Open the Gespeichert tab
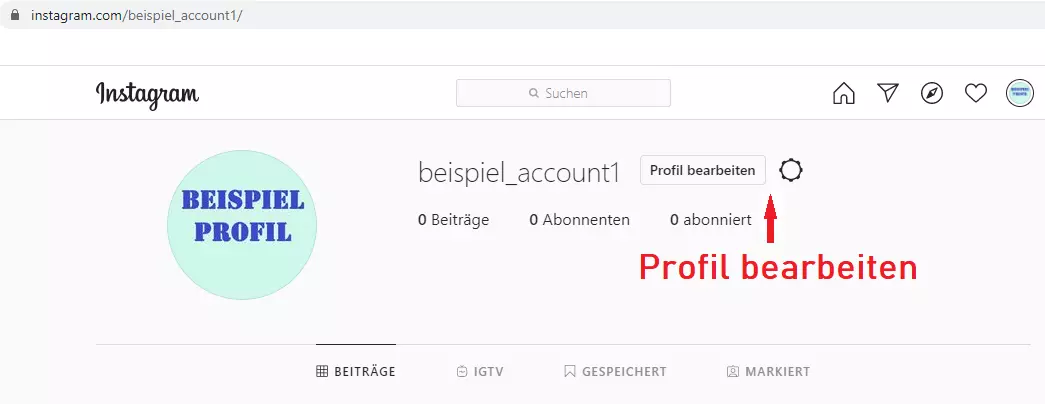The height and width of the screenshot is (404, 1045). 615,372
